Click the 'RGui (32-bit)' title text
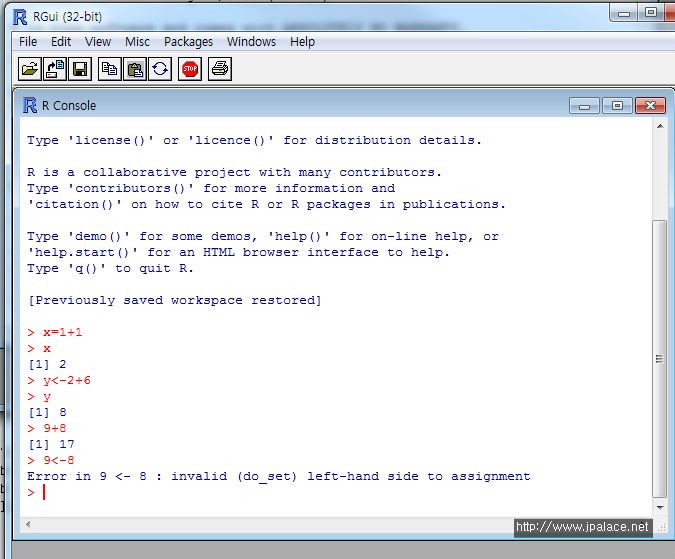Screen dimensions: 675x559 (x=68, y=17)
